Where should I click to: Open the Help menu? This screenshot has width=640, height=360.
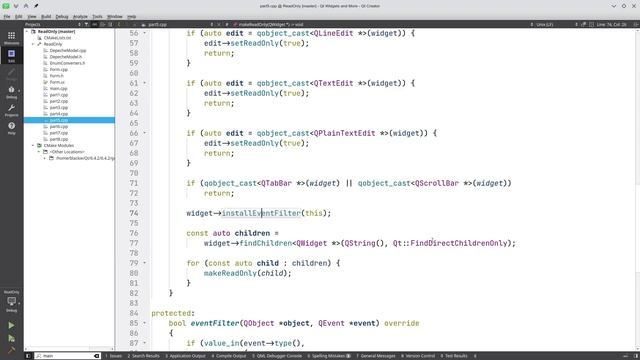pyautogui.click(x=131, y=17)
